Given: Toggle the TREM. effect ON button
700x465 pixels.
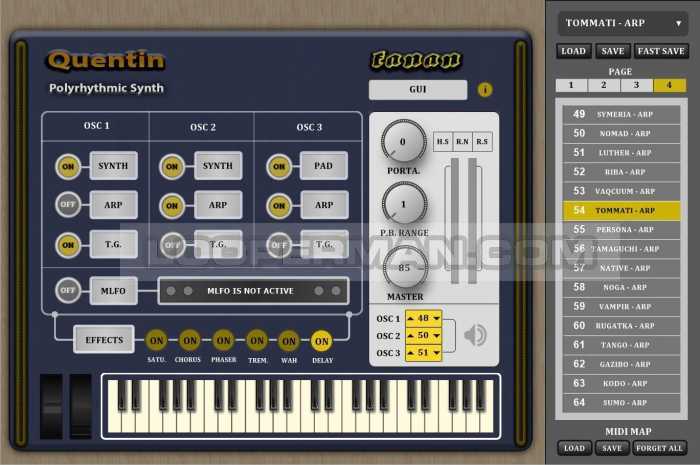Looking at the screenshot, I should coord(257,341).
